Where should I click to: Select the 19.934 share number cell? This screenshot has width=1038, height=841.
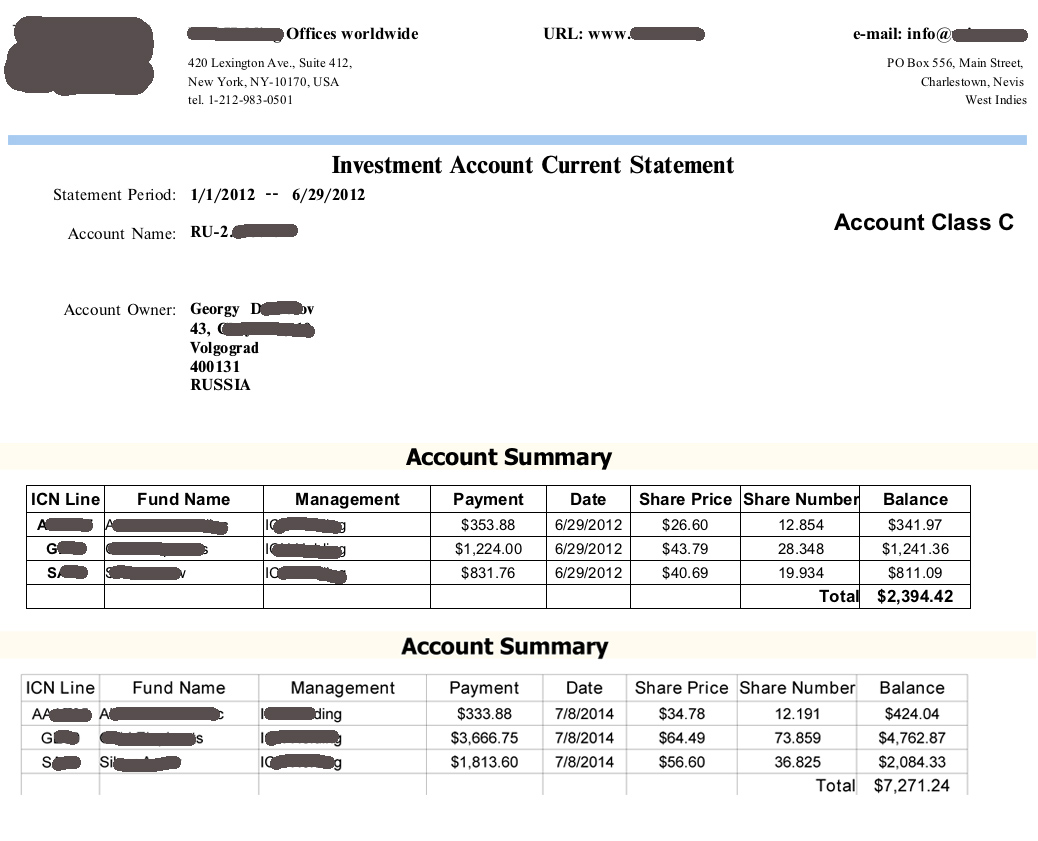800,573
